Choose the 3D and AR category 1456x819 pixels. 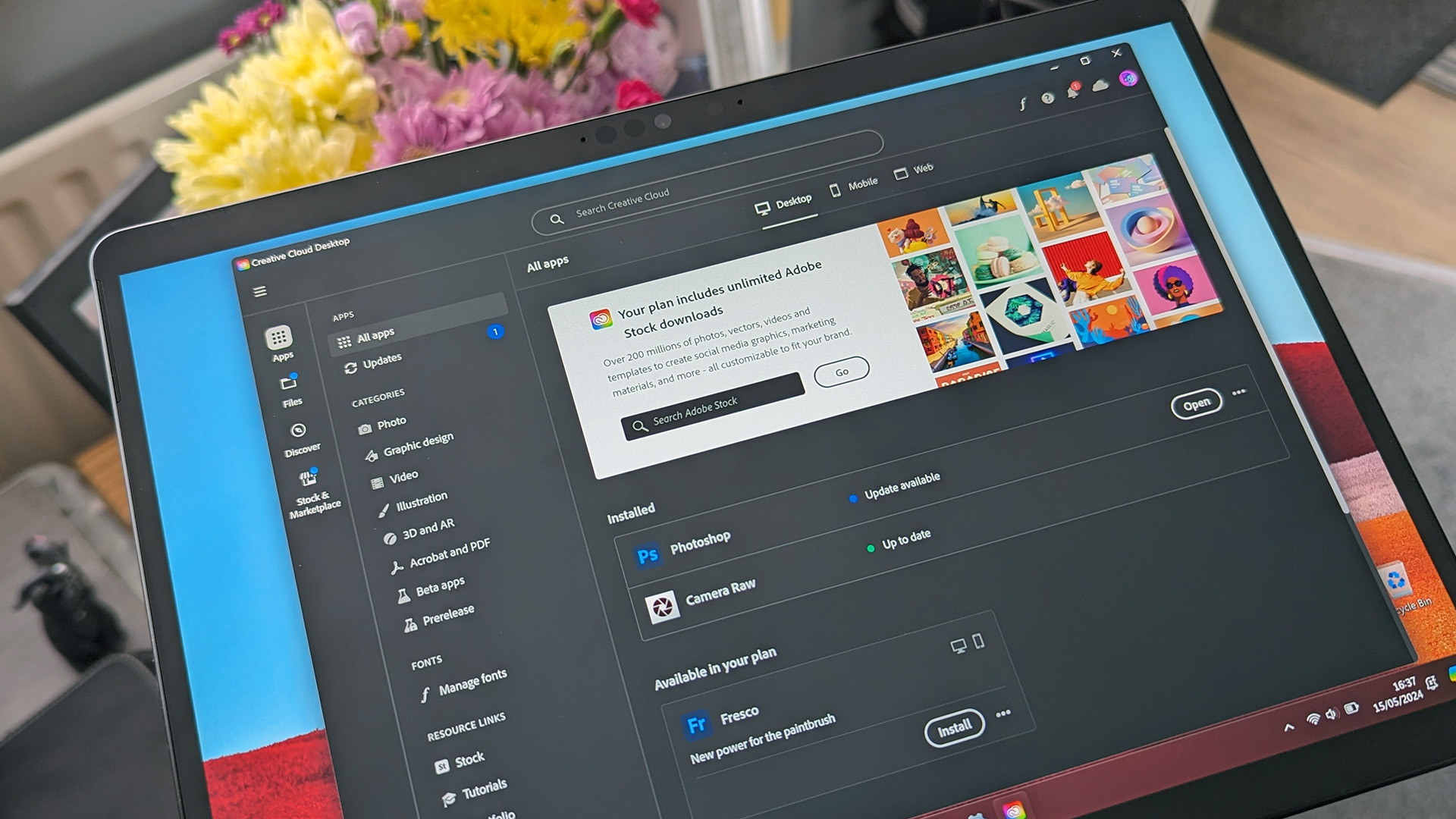point(419,530)
